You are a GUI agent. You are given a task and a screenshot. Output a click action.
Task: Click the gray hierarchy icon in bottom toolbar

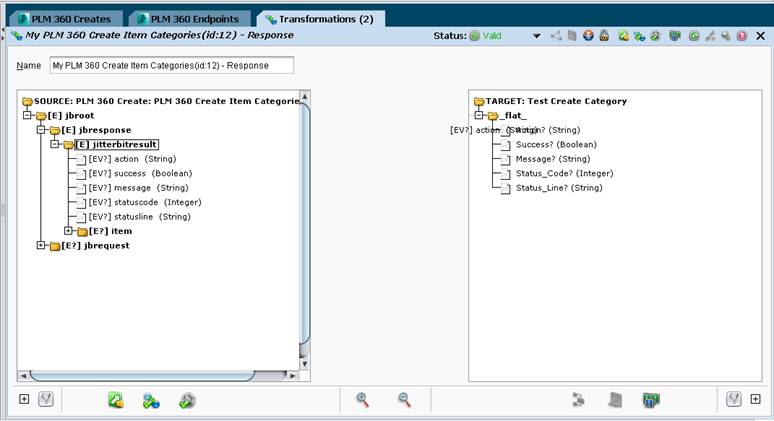578,400
